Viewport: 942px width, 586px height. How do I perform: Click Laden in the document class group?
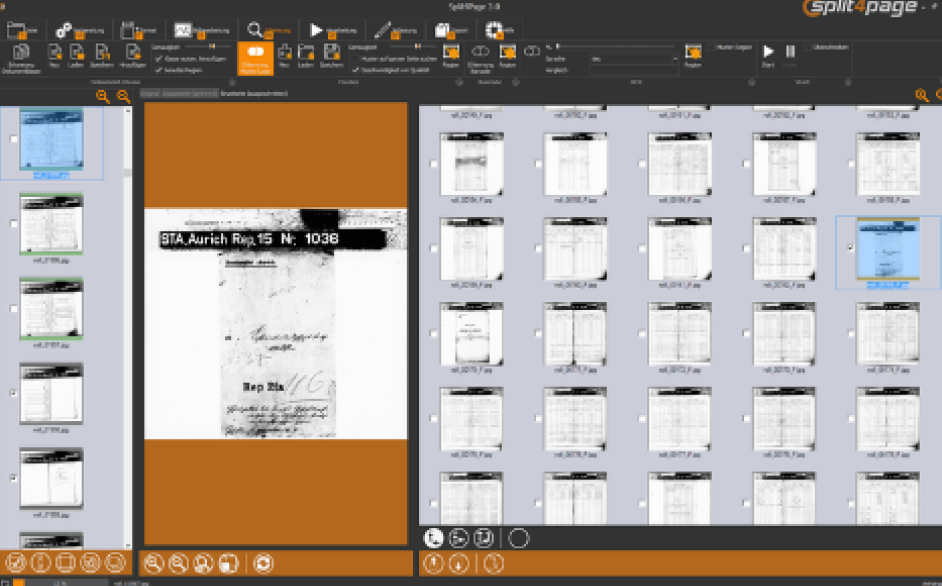point(76,55)
